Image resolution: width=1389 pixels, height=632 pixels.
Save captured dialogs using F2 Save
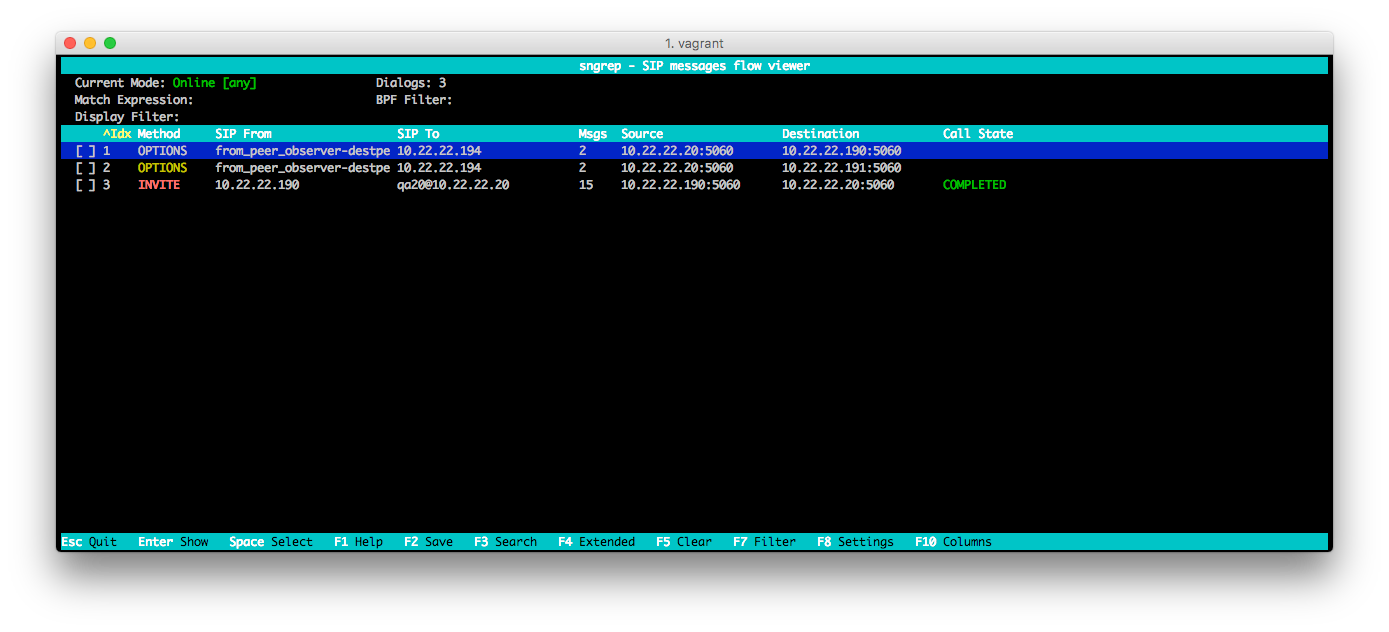click(x=428, y=541)
